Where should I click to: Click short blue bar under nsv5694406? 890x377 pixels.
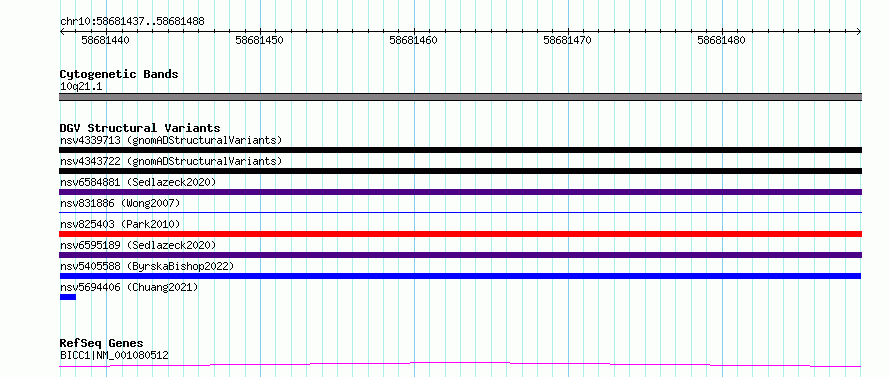(x=68, y=297)
